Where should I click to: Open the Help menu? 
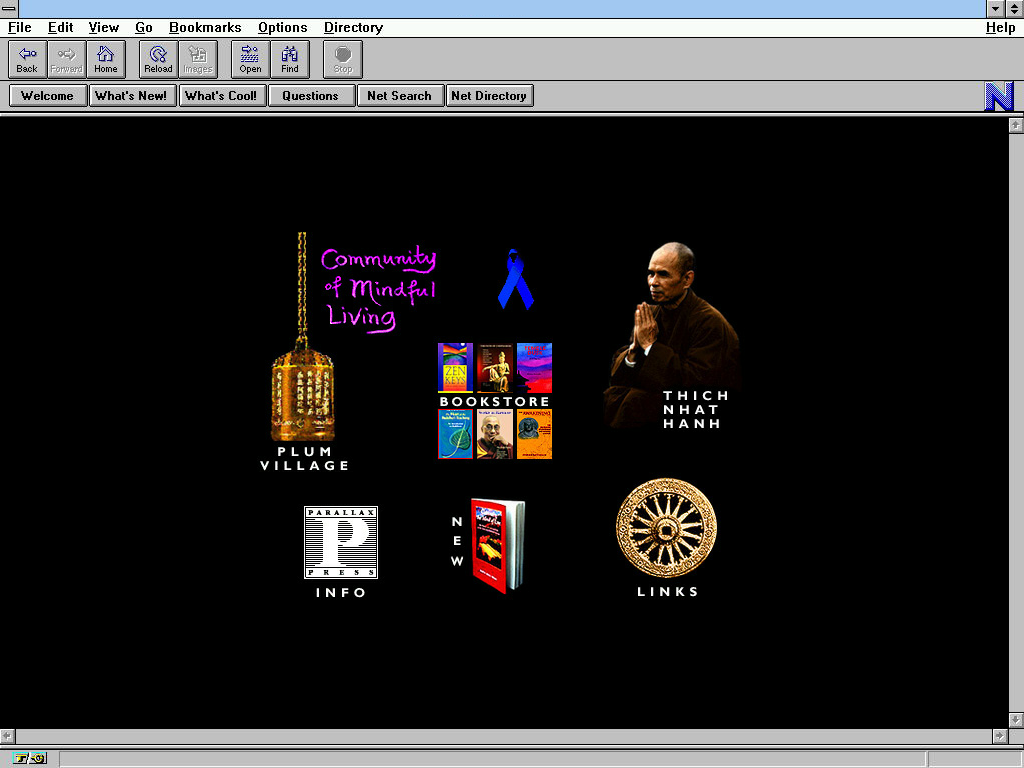1000,28
